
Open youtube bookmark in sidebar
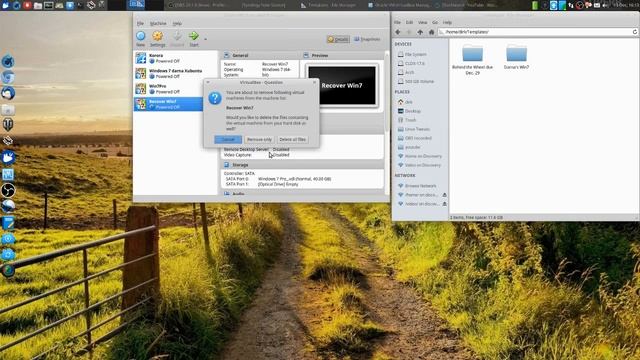[413, 147]
